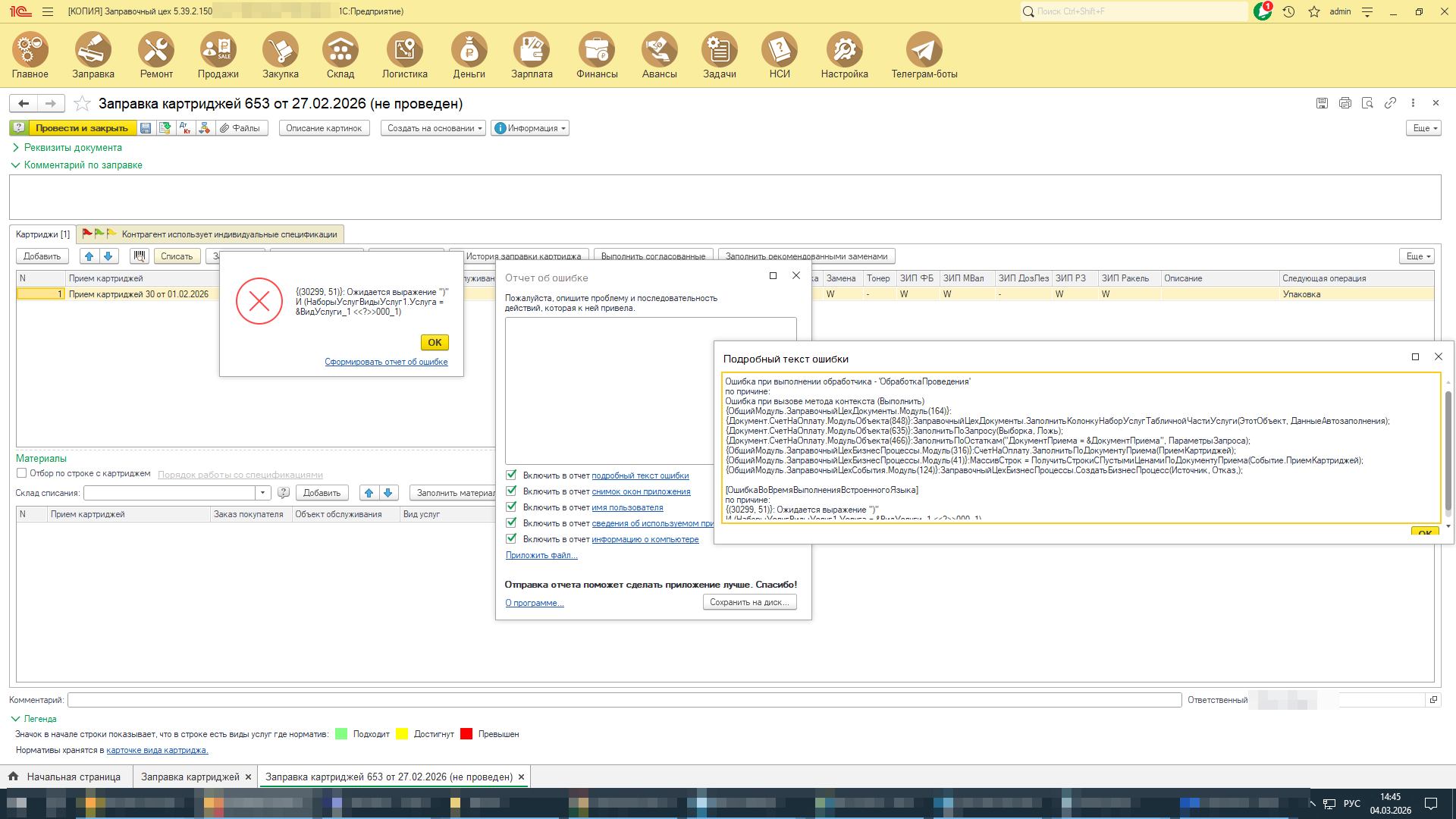
Task: Expand Реквизиты документа section
Action: [72, 148]
